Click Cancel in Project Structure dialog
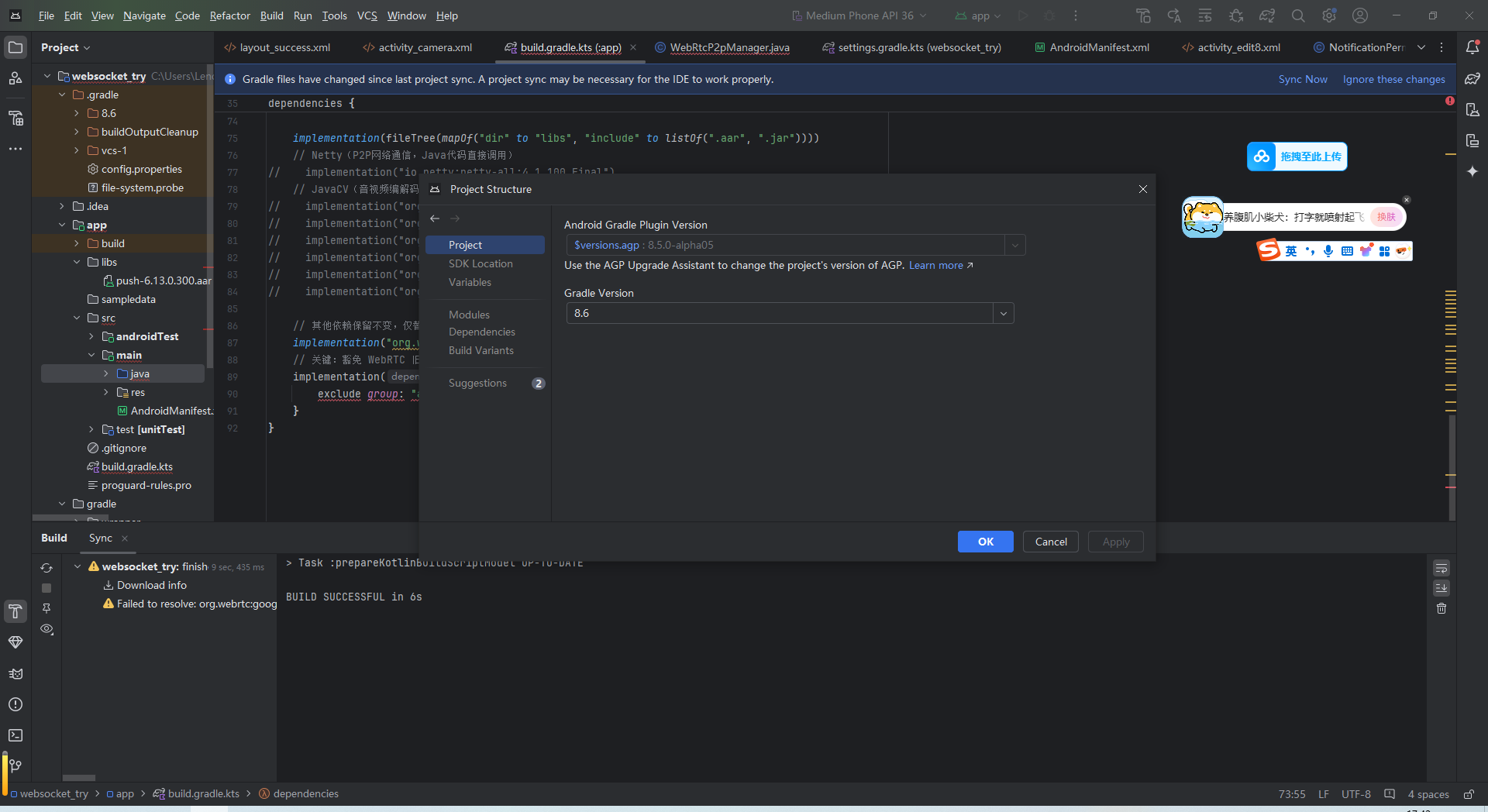 coord(1051,542)
